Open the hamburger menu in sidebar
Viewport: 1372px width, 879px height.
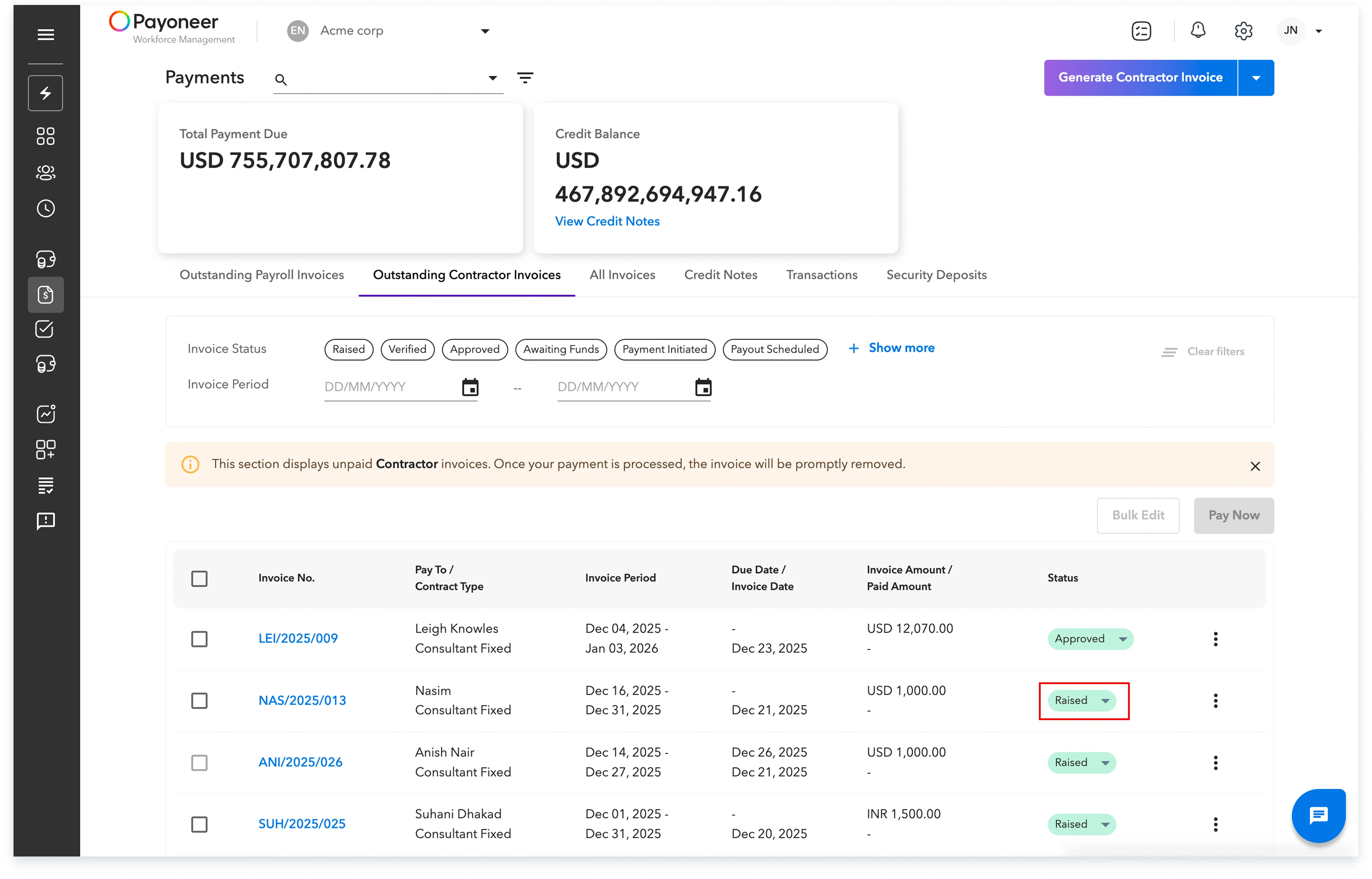[46, 34]
